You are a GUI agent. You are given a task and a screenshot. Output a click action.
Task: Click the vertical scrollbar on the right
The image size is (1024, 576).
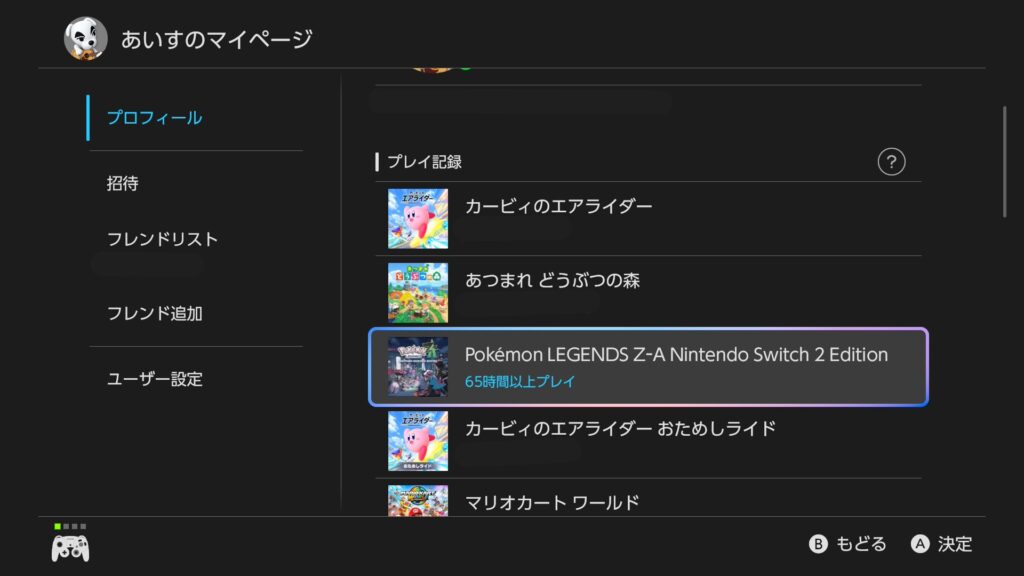(x=1005, y=162)
